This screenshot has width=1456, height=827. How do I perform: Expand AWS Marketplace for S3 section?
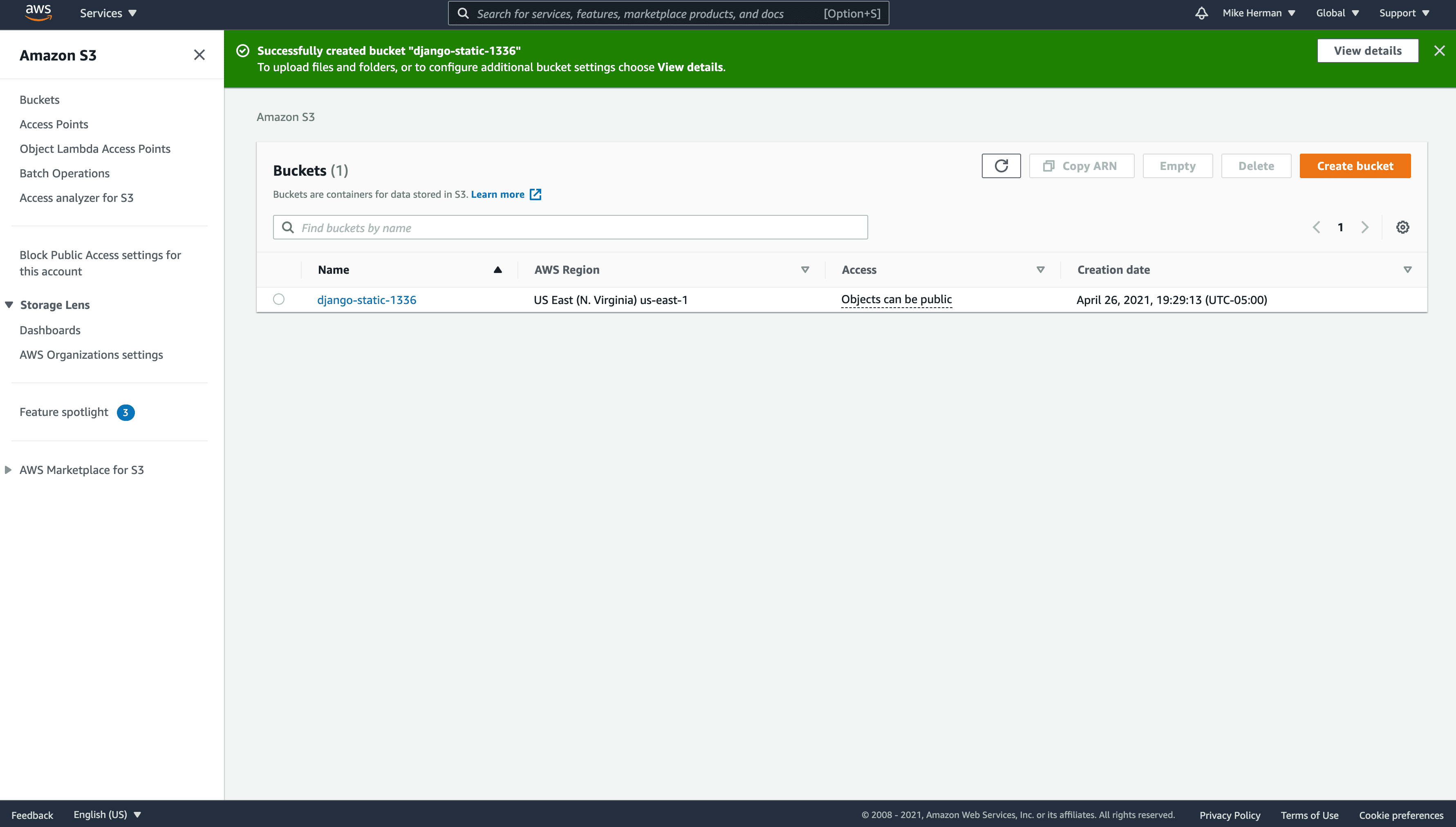point(8,470)
